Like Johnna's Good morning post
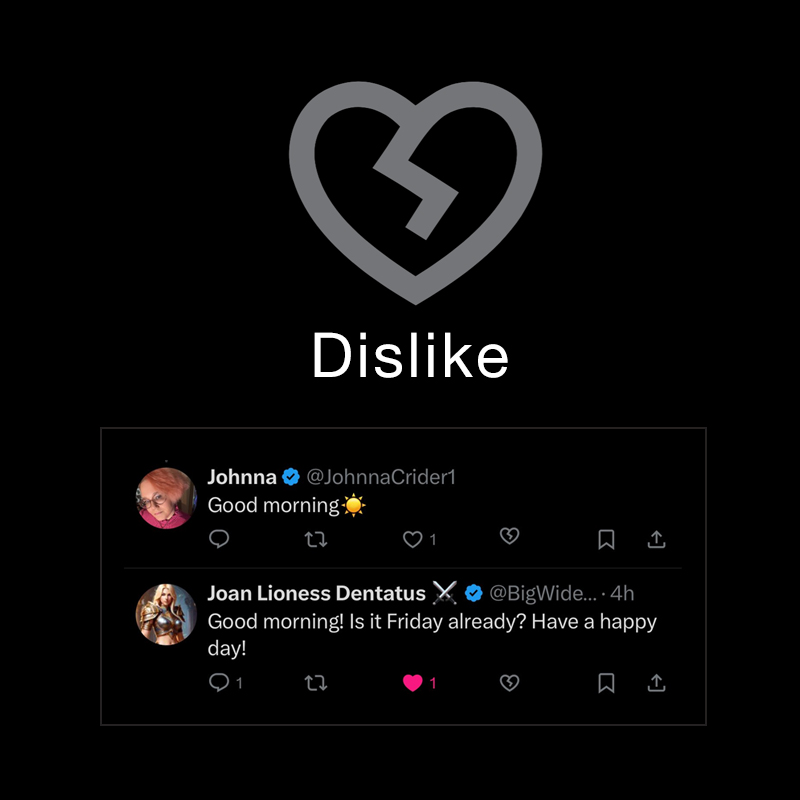The height and width of the screenshot is (800, 800). point(412,539)
